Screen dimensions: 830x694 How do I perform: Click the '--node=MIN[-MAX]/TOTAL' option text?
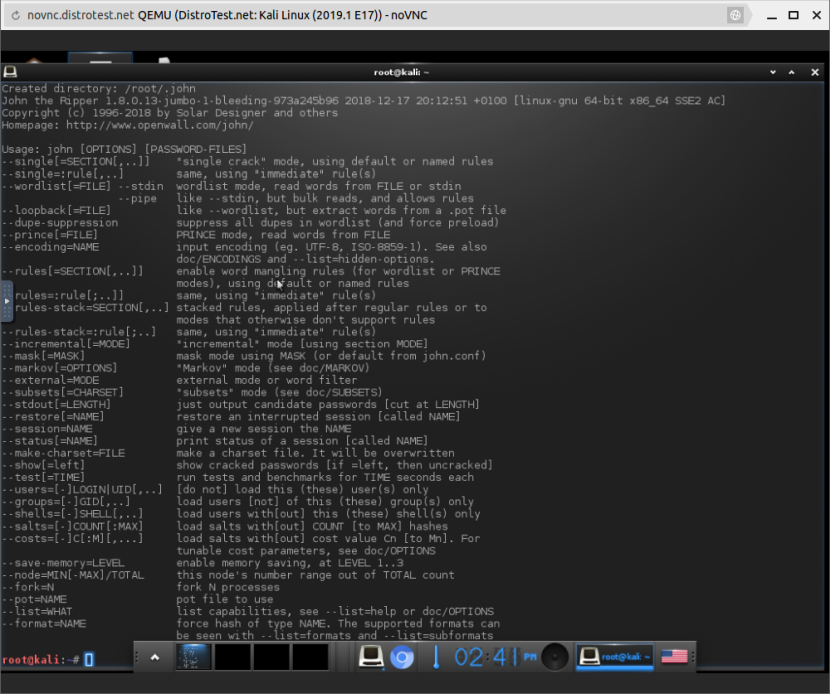coord(73,575)
